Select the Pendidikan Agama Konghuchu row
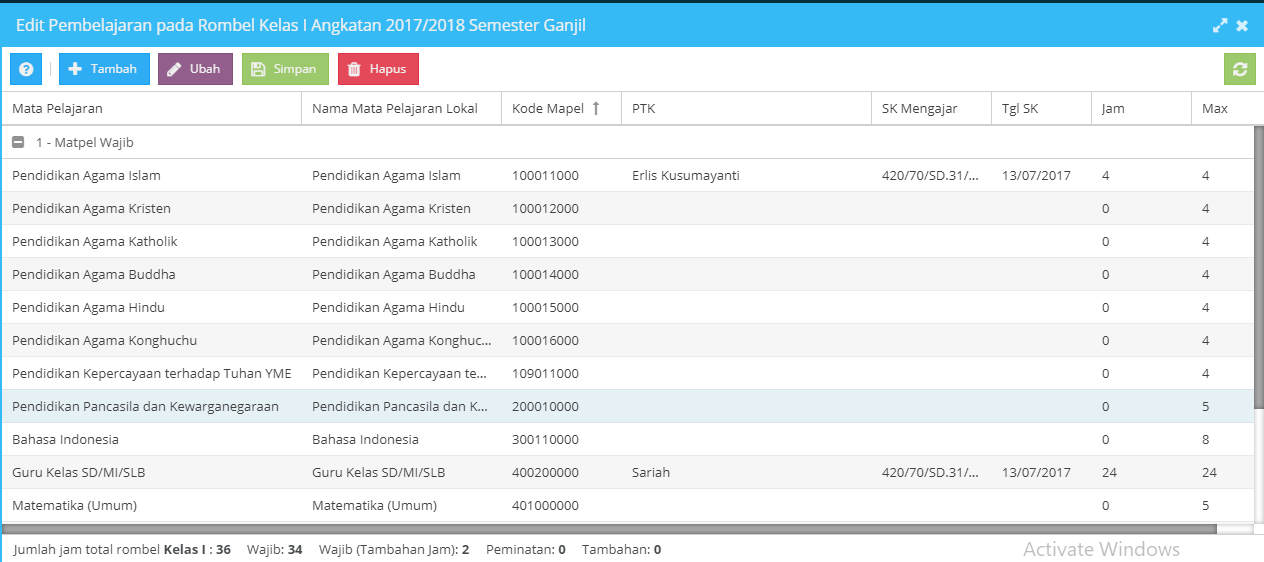This screenshot has height=562, width=1264. coord(627,340)
